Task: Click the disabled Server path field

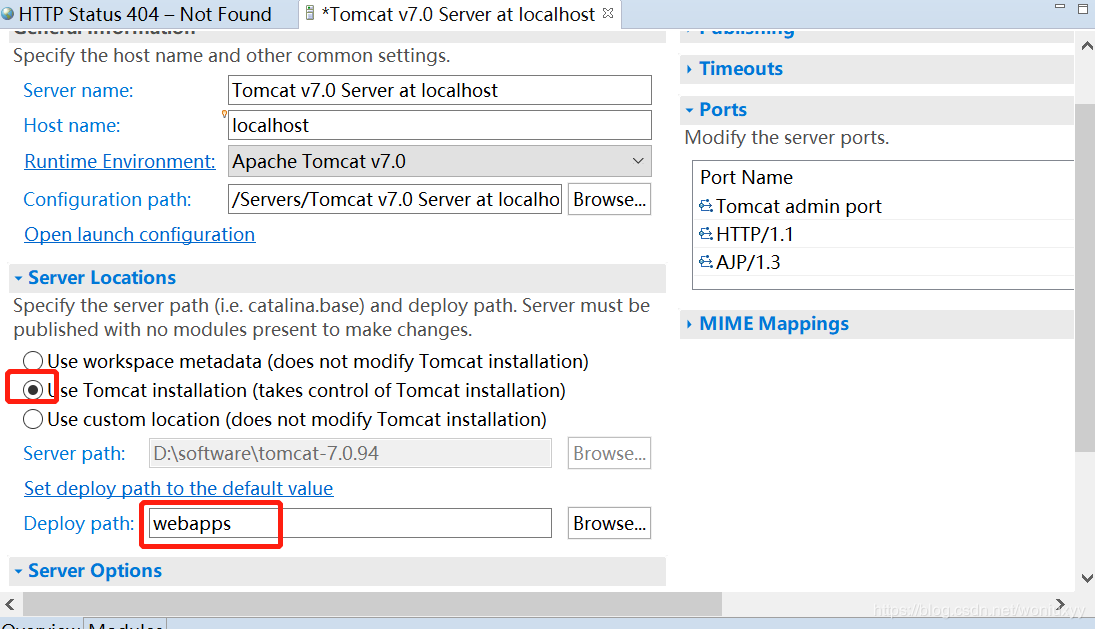Action: coord(350,454)
